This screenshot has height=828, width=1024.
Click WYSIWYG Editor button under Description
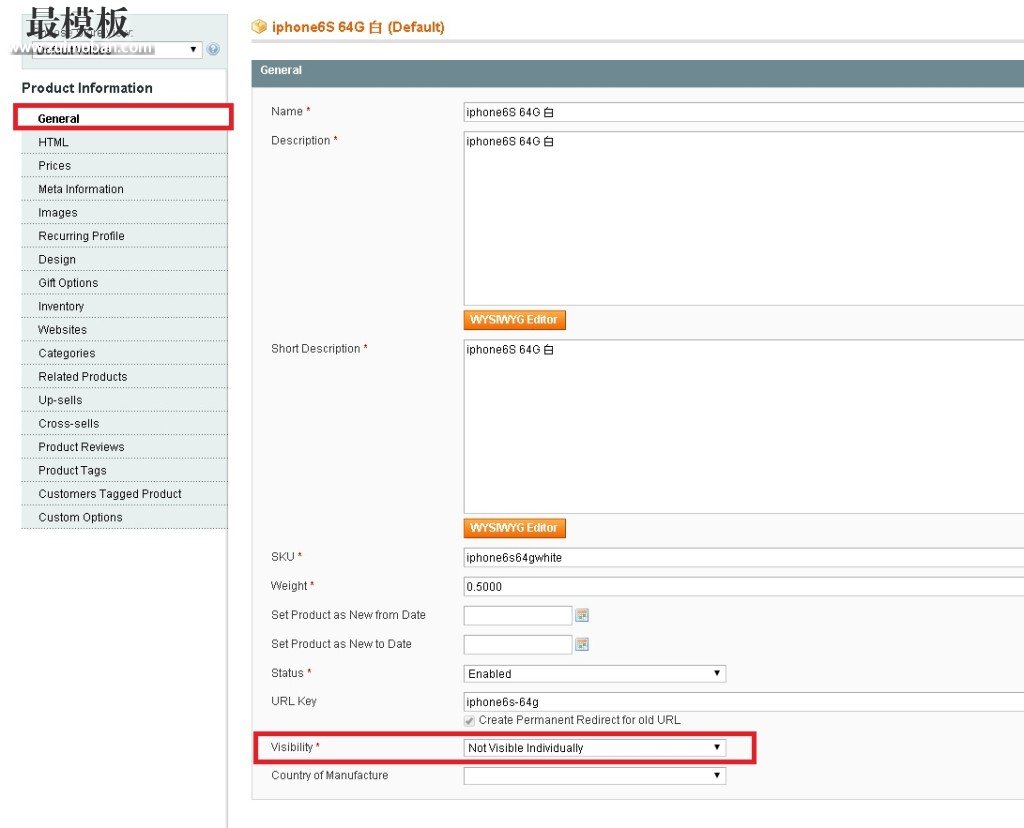click(515, 320)
